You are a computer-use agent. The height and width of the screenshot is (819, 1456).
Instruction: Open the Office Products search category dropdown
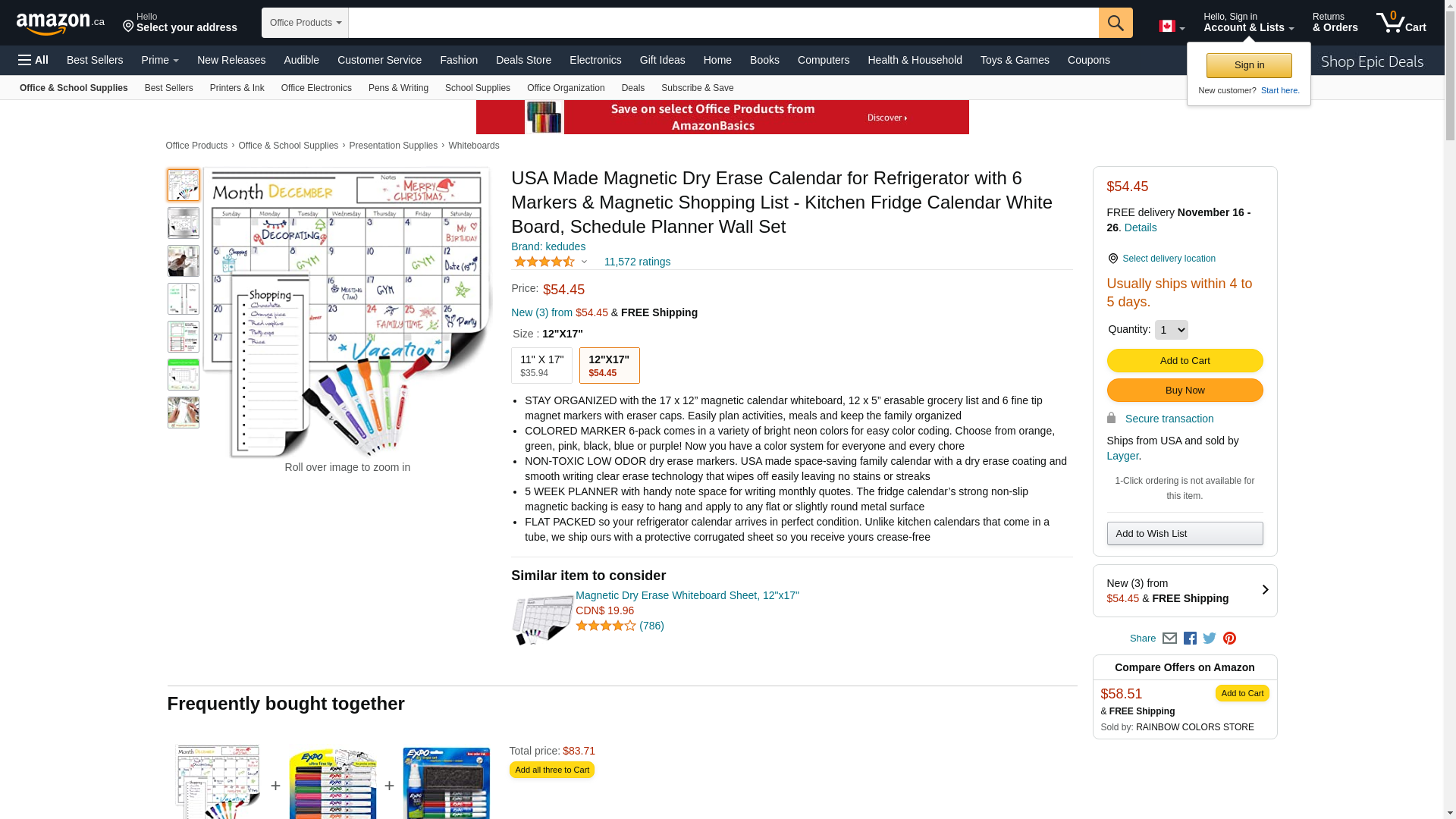tap(305, 23)
